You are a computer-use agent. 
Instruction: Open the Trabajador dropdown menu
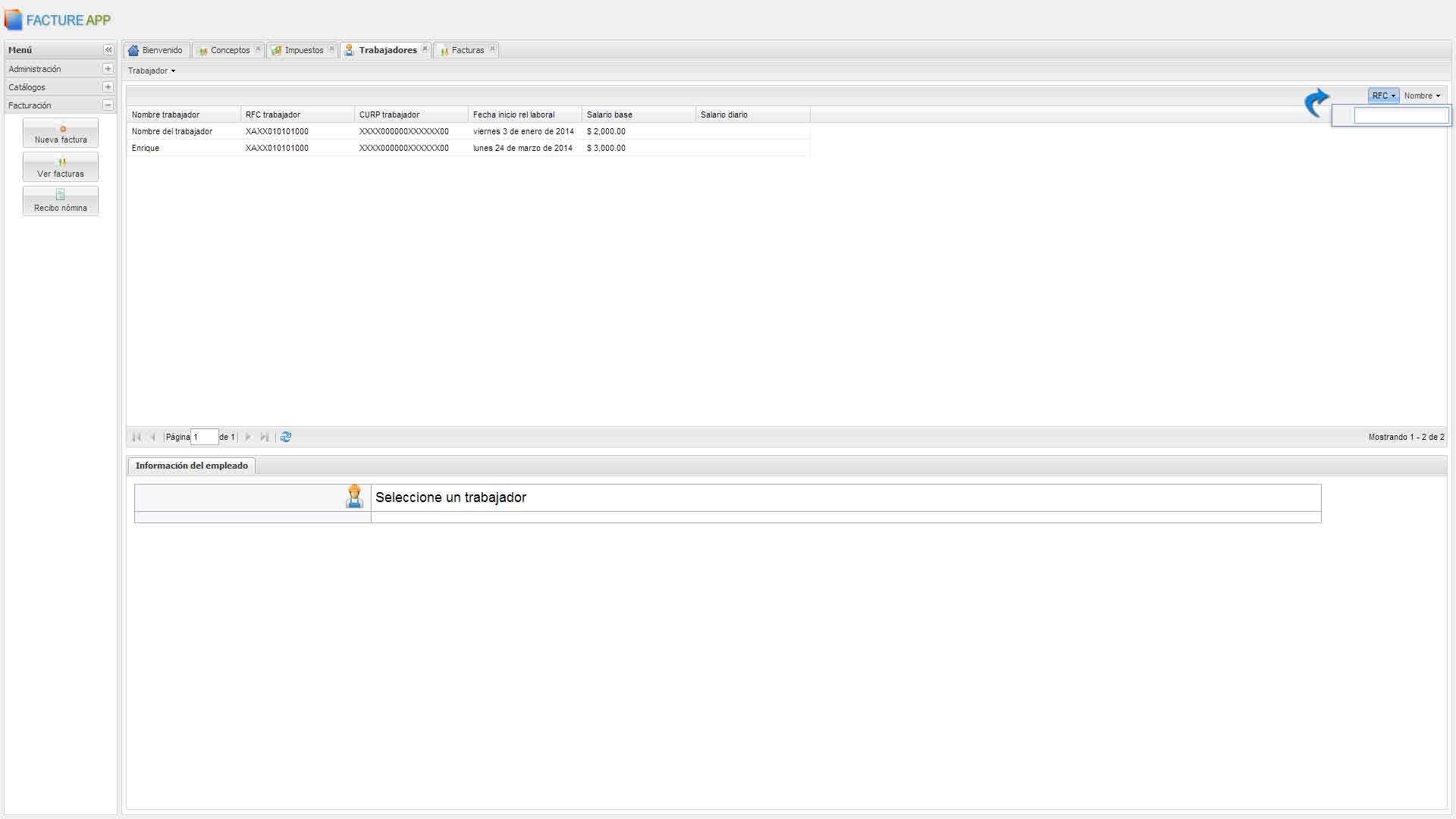tap(152, 71)
